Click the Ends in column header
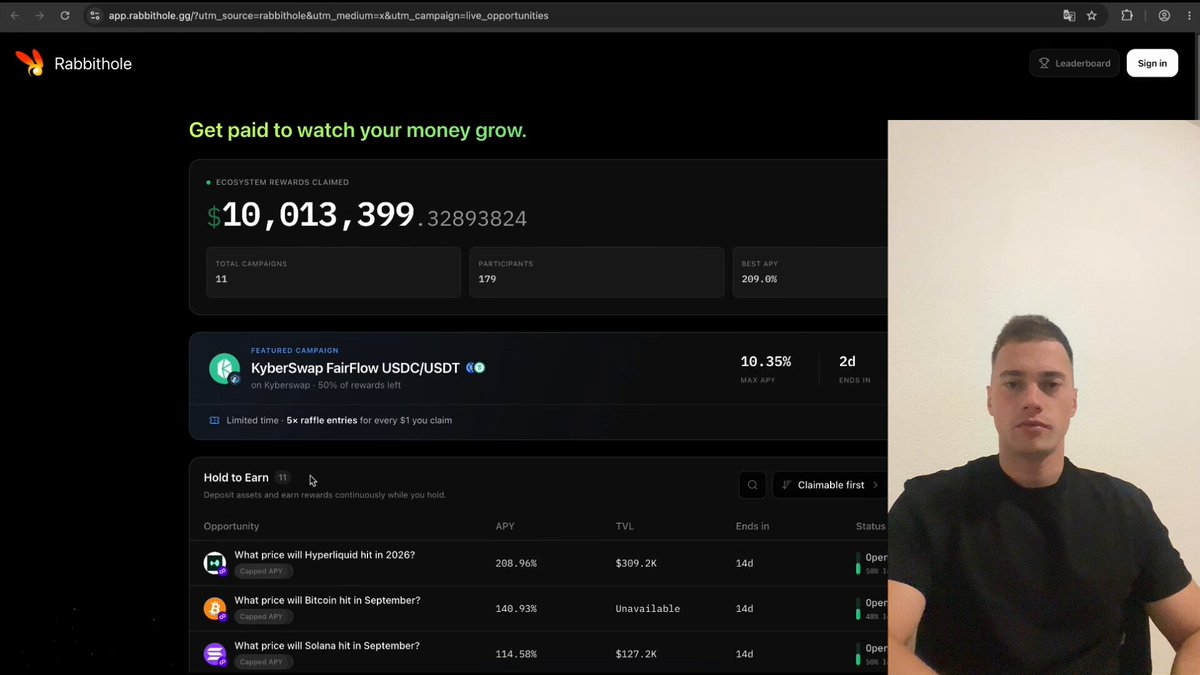This screenshot has width=1200, height=675. [752, 526]
